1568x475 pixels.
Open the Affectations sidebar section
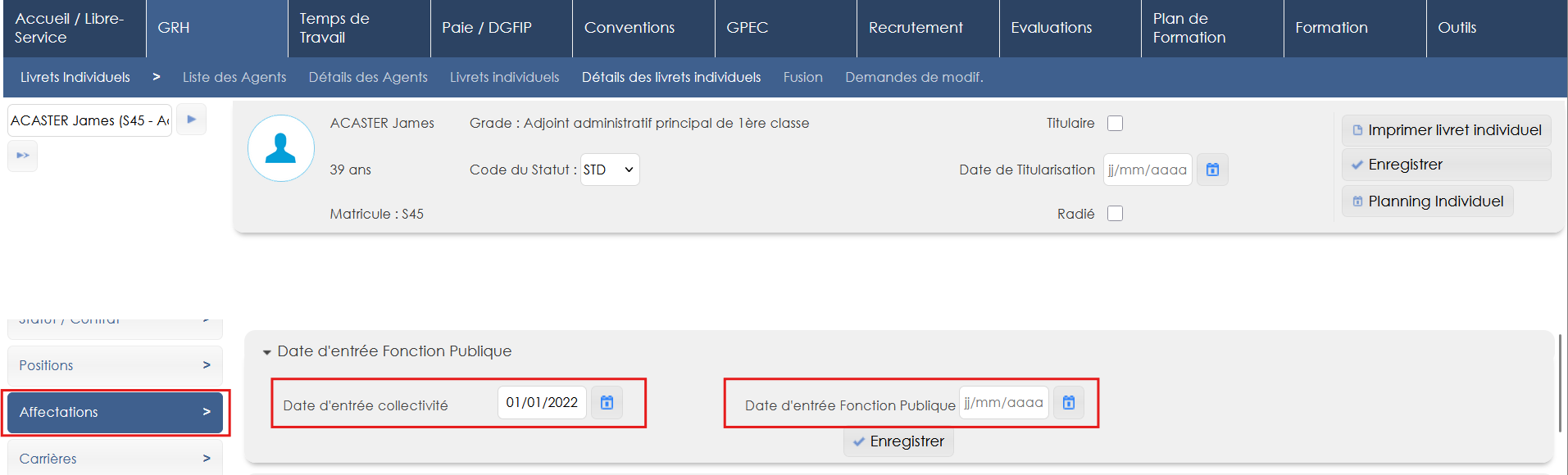point(115,412)
